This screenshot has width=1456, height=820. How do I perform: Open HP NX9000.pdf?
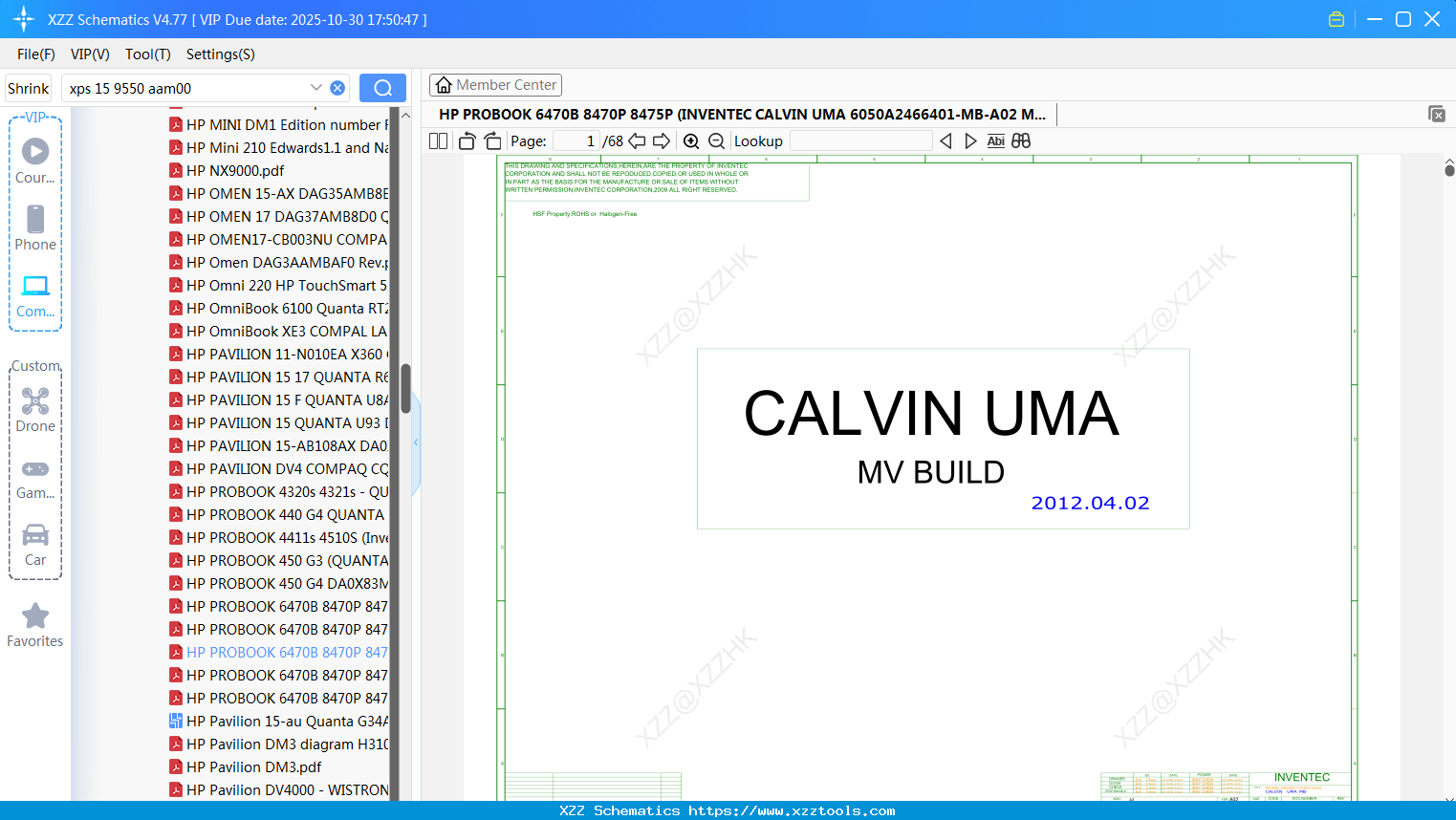point(227,170)
